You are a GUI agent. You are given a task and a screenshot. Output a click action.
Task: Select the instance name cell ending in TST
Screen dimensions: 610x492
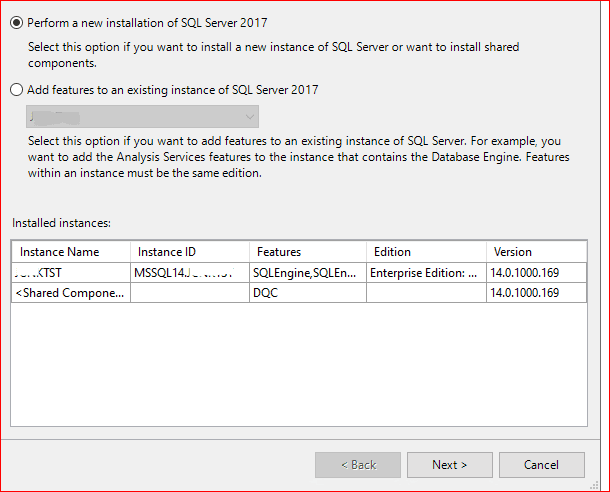pyautogui.click(x=70, y=272)
